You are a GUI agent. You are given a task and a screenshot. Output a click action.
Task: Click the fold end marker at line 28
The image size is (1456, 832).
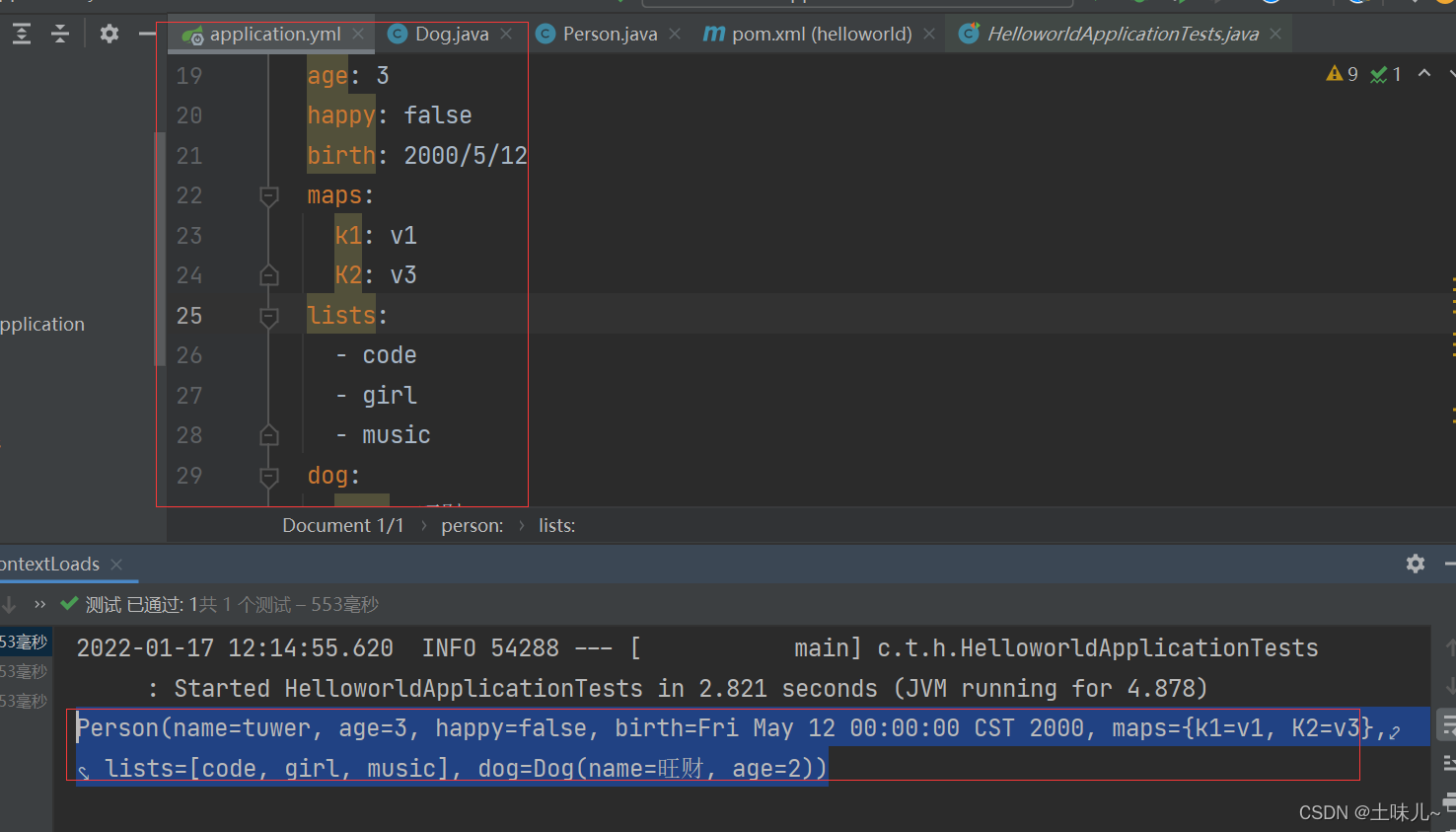[x=268, y=435]
